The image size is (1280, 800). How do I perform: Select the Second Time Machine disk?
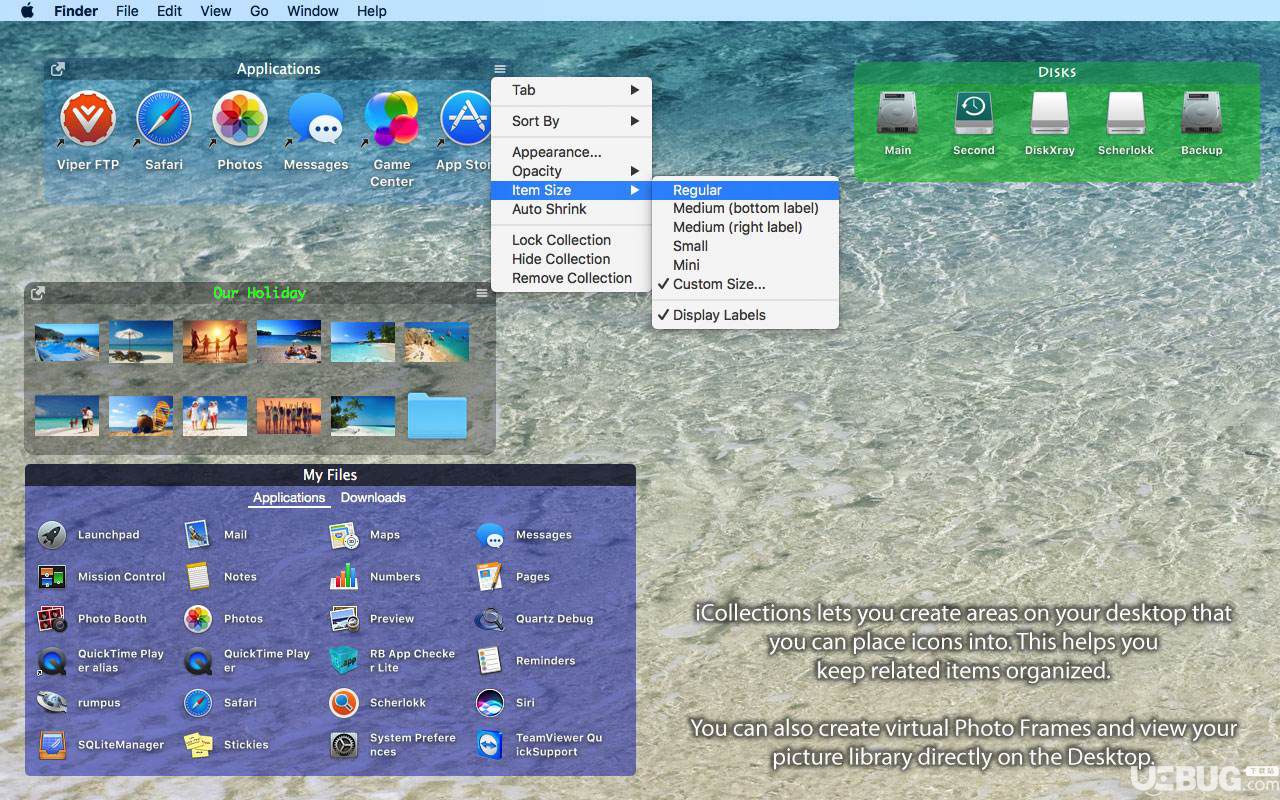pyautogui.click(x=974, y=114)
